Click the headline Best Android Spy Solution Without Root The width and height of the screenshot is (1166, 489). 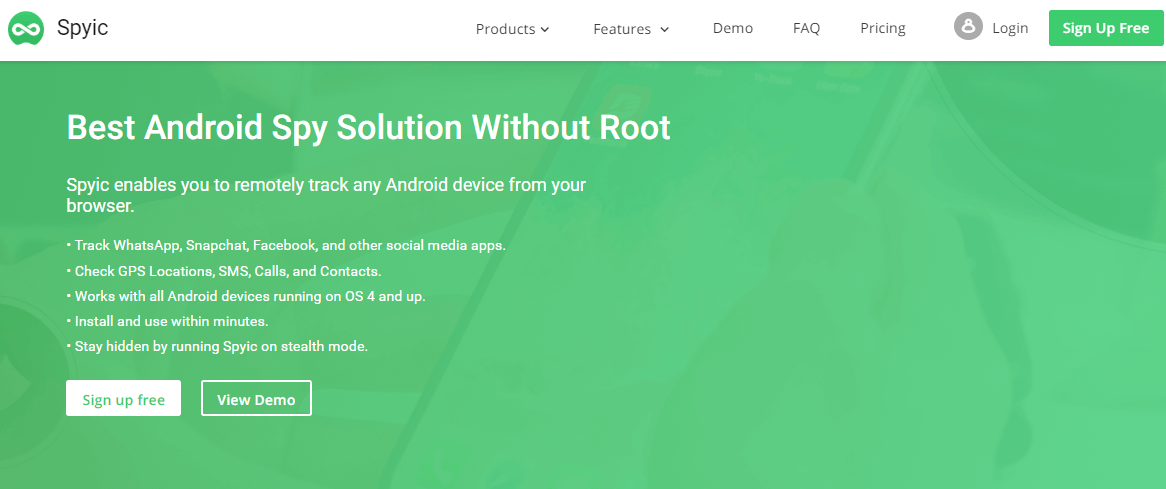[x=368, y=127]
